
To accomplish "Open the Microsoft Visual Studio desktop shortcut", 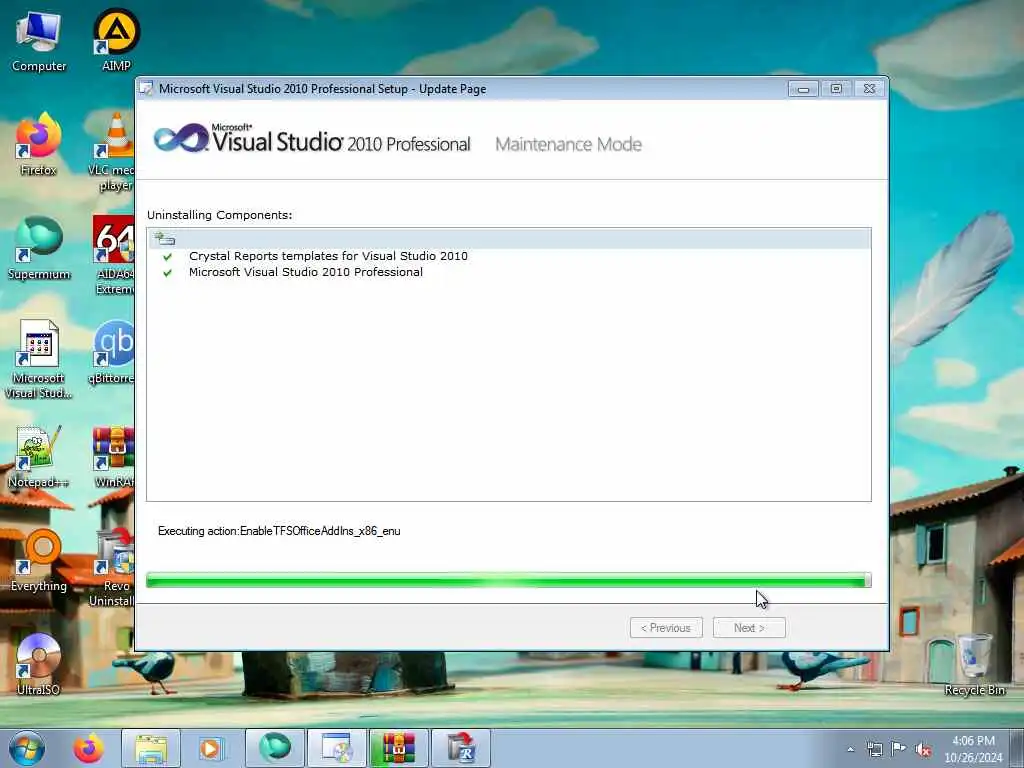I will (39, 359).
